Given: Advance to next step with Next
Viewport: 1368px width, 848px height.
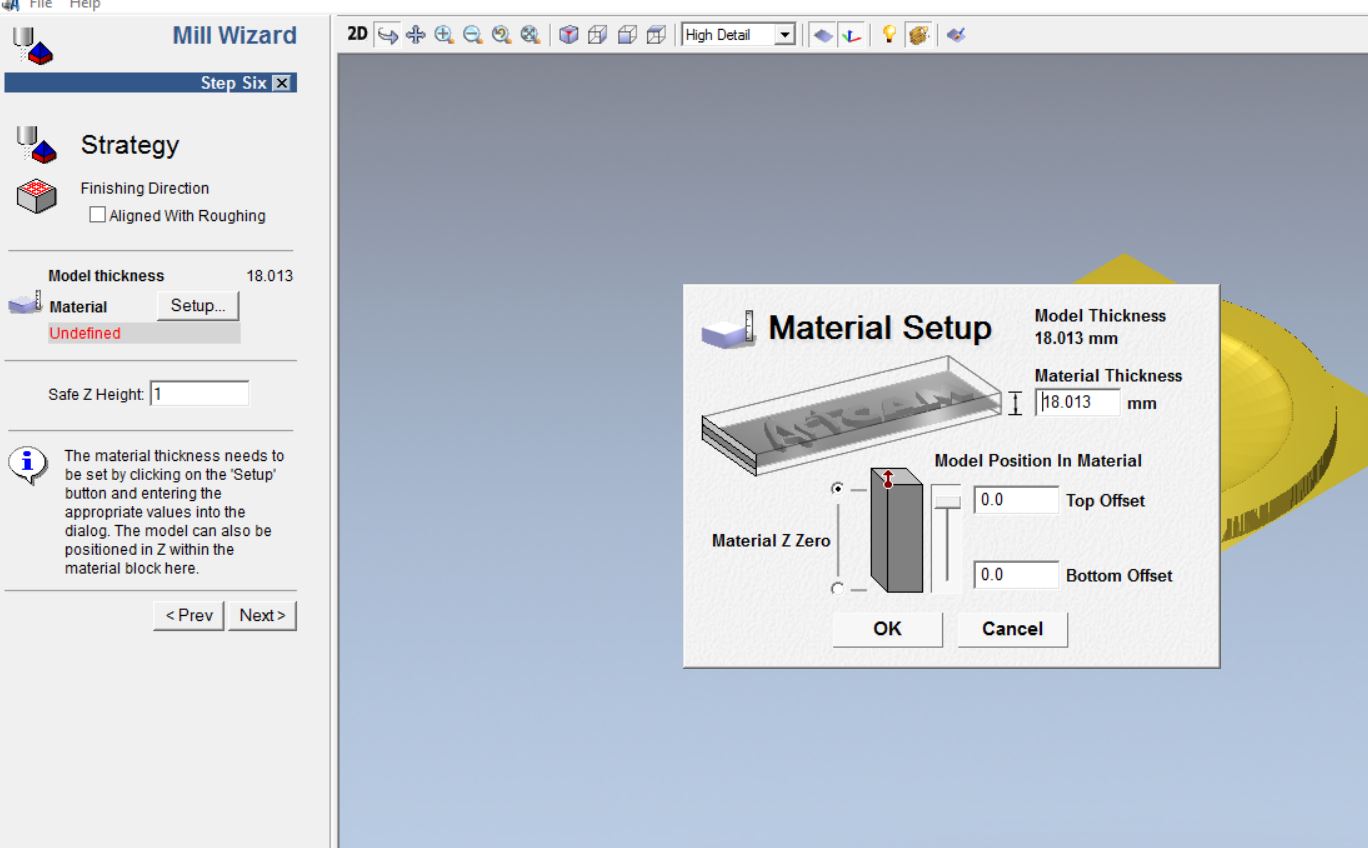Looking at the screenshot, I should click(262, 616).
